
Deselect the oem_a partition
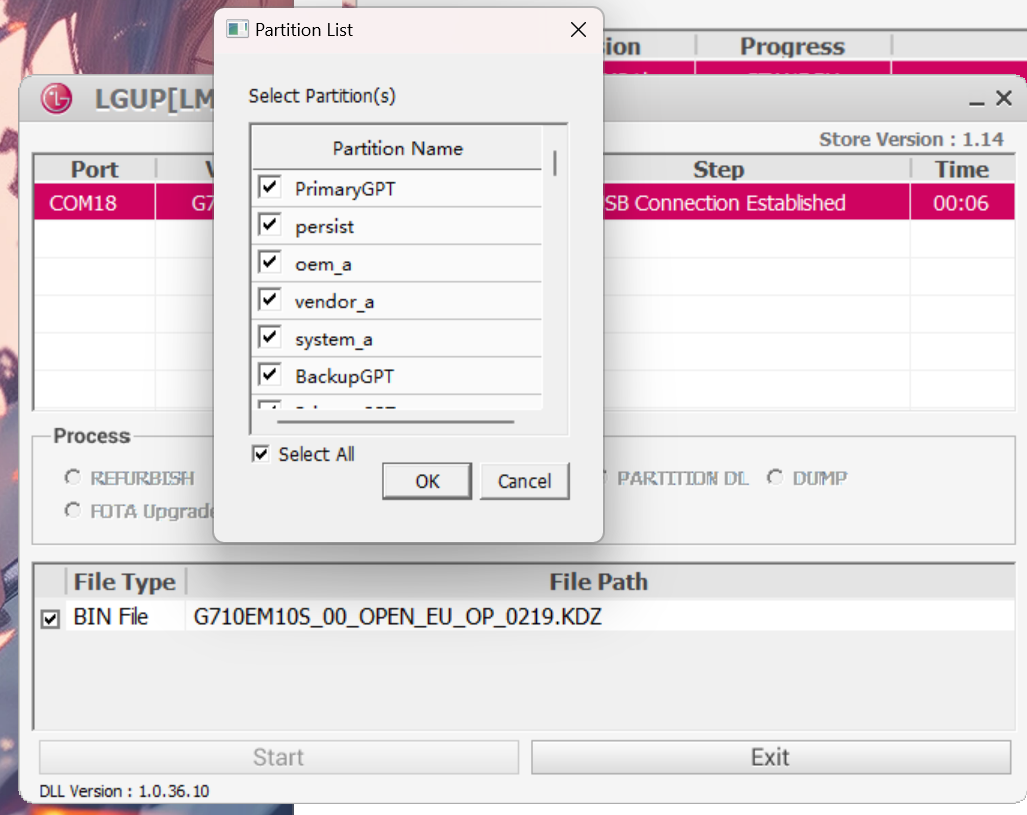[x=269, y=263]
